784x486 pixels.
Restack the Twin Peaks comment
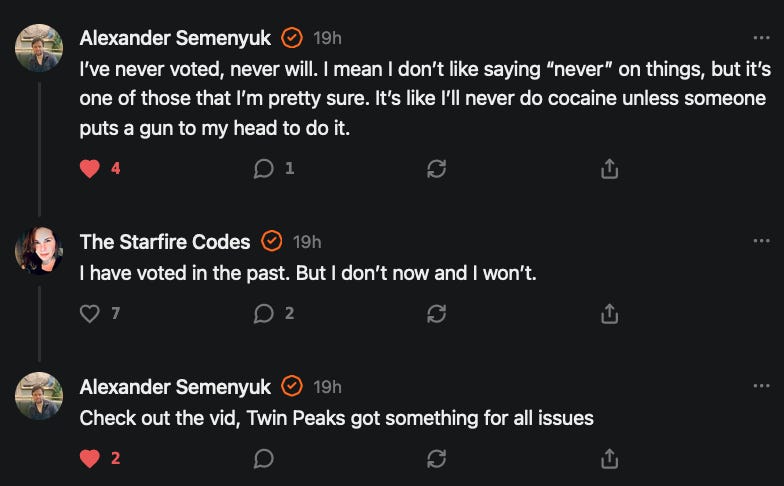(436, 459)
